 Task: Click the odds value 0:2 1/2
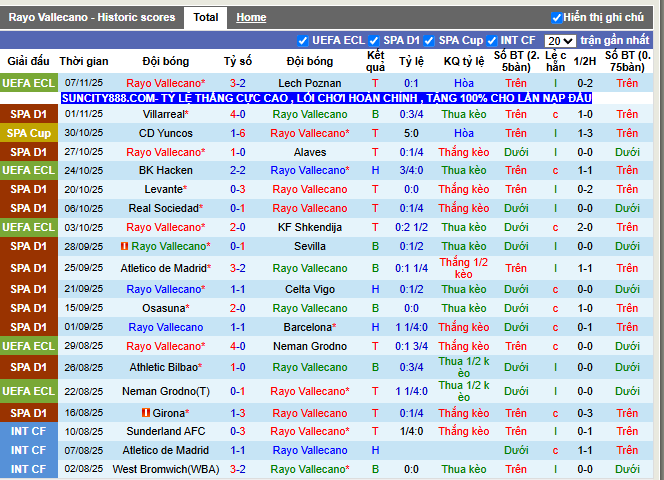(x=411, y=228)
